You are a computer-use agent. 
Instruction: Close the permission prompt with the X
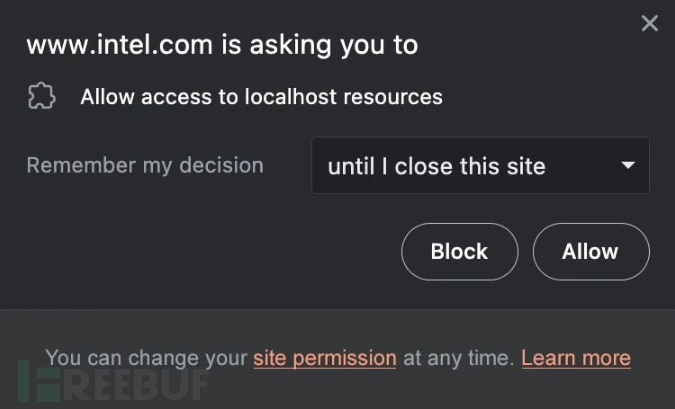point(650,23)
